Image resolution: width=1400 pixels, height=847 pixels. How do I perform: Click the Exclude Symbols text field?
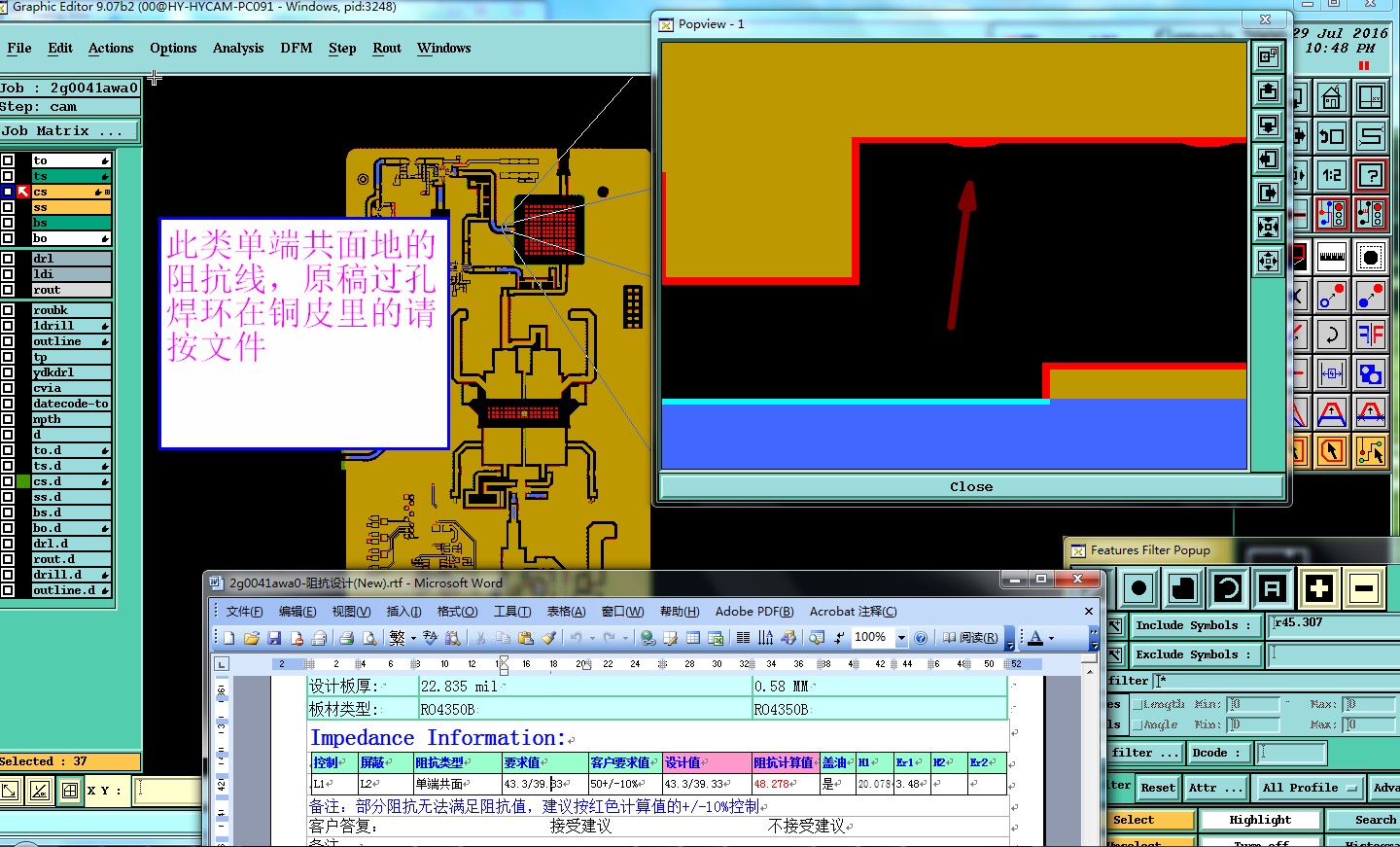(1335, 654)
